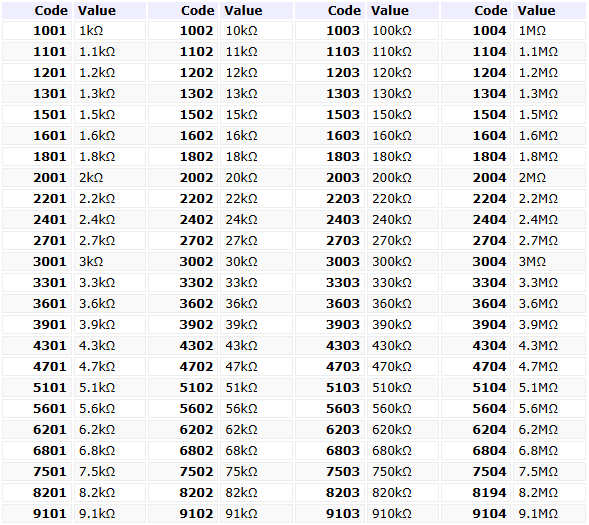Select code 5103

329,388
